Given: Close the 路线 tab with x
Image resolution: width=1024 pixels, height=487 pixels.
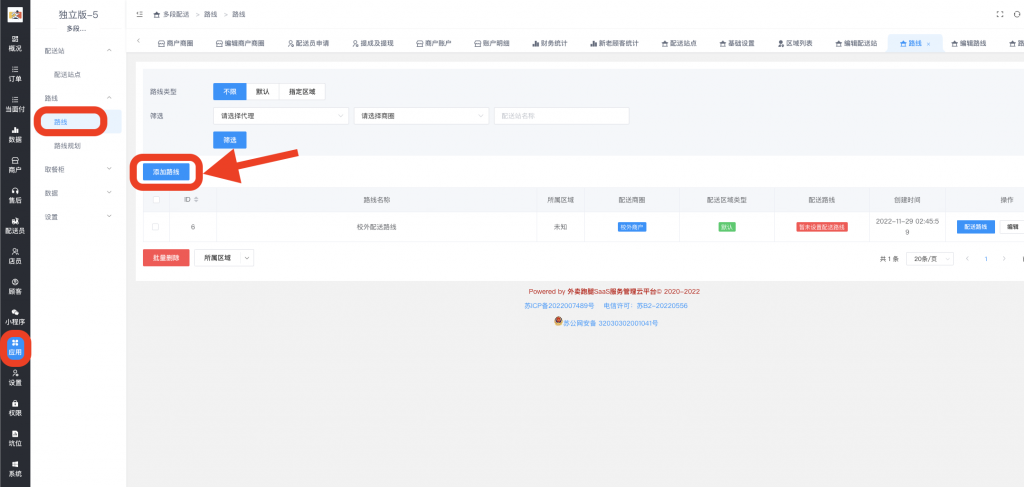Looking at the screenshot, I should [x=929, y=44].
